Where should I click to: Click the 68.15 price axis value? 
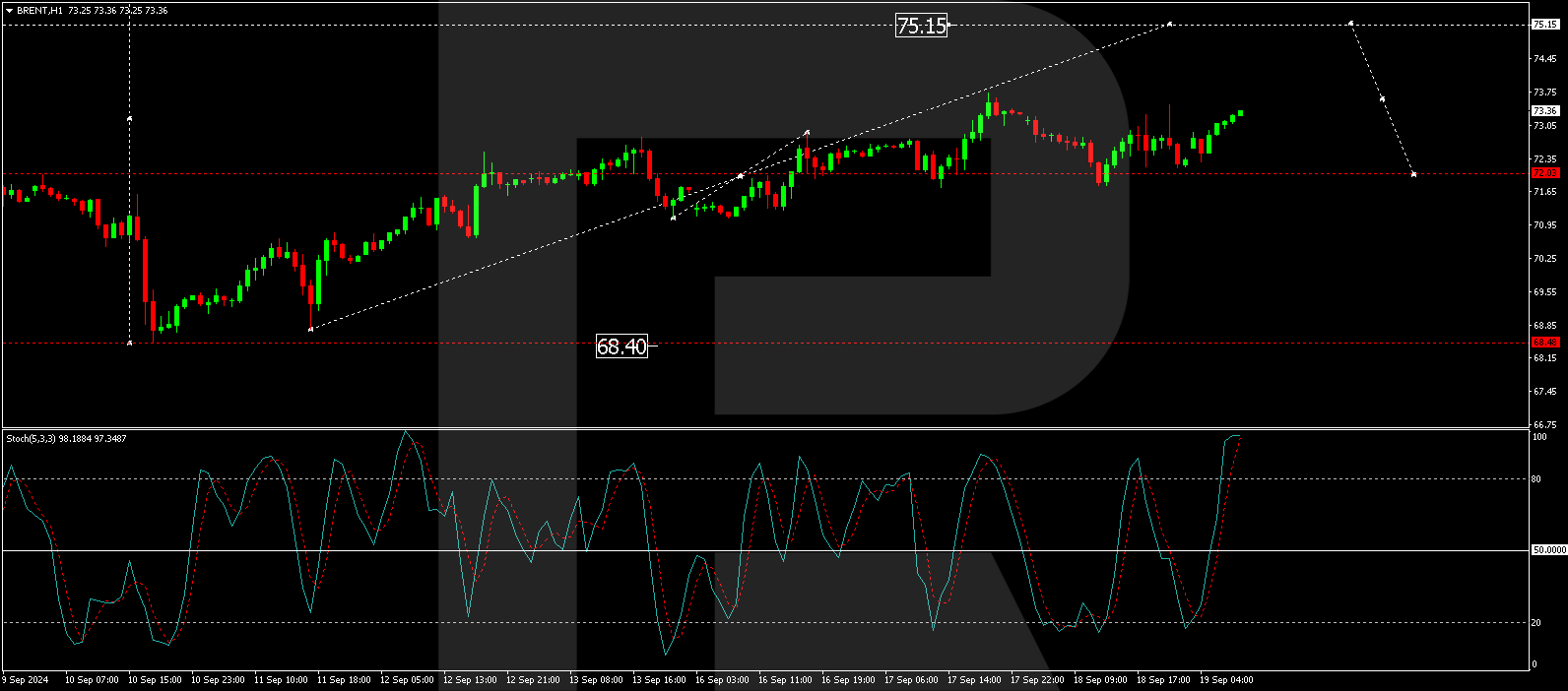pos(1545,358)
